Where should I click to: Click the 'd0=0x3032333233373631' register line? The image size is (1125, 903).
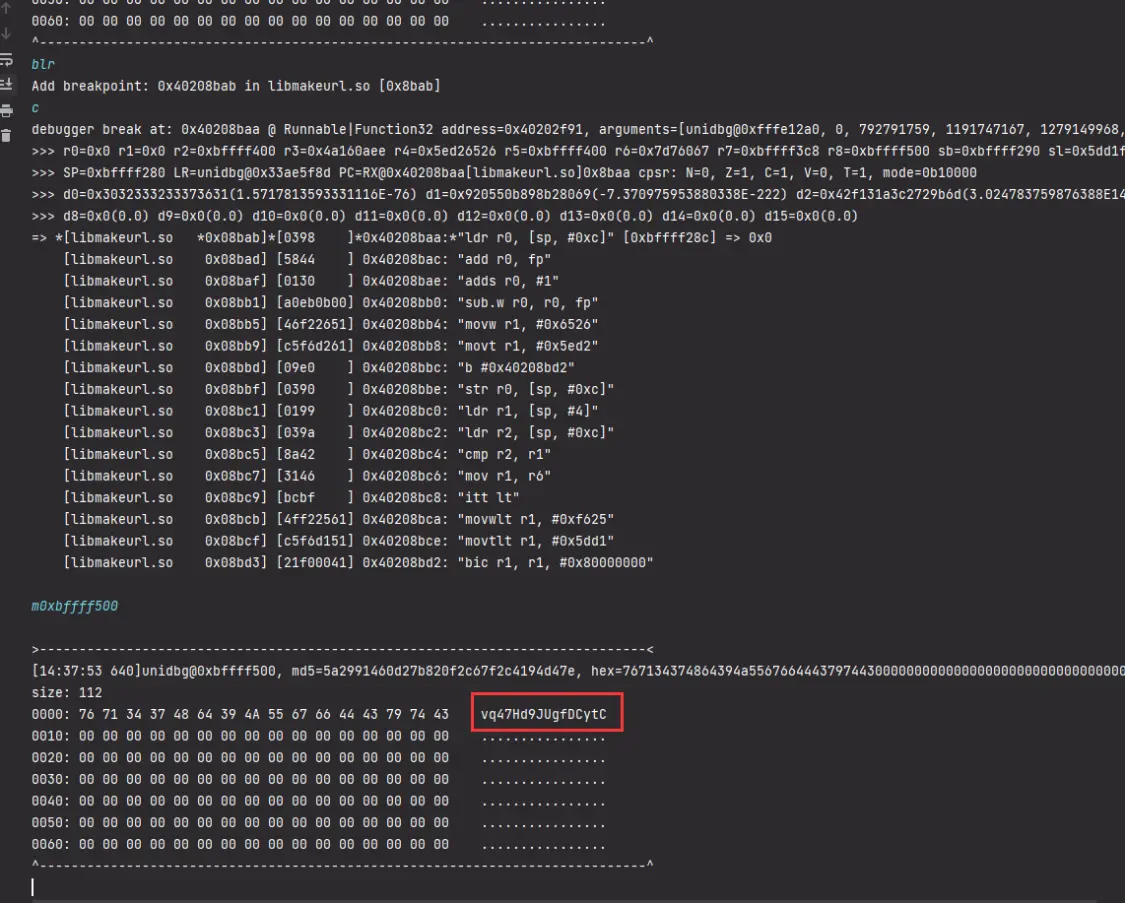tap(578, 194)
